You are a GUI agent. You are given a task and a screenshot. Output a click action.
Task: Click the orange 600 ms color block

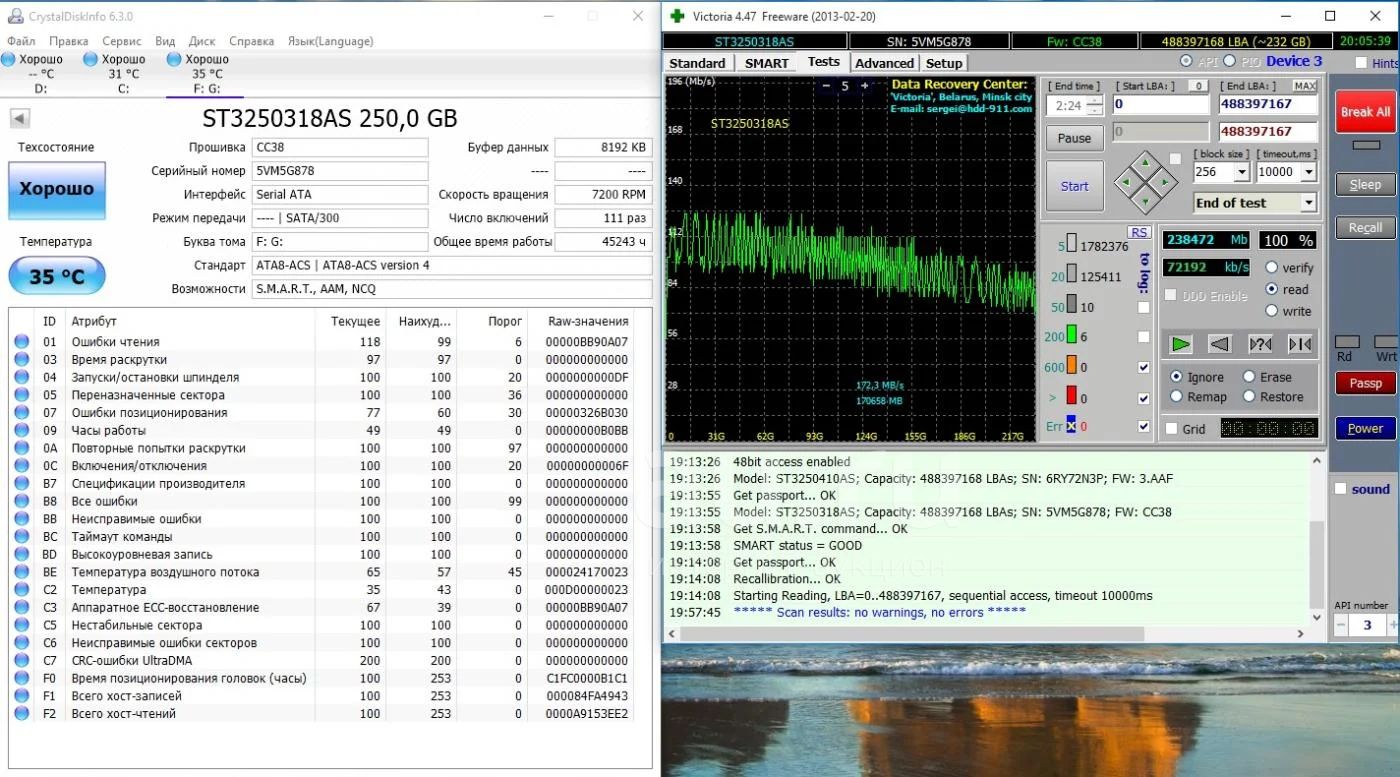[1071, 366]
